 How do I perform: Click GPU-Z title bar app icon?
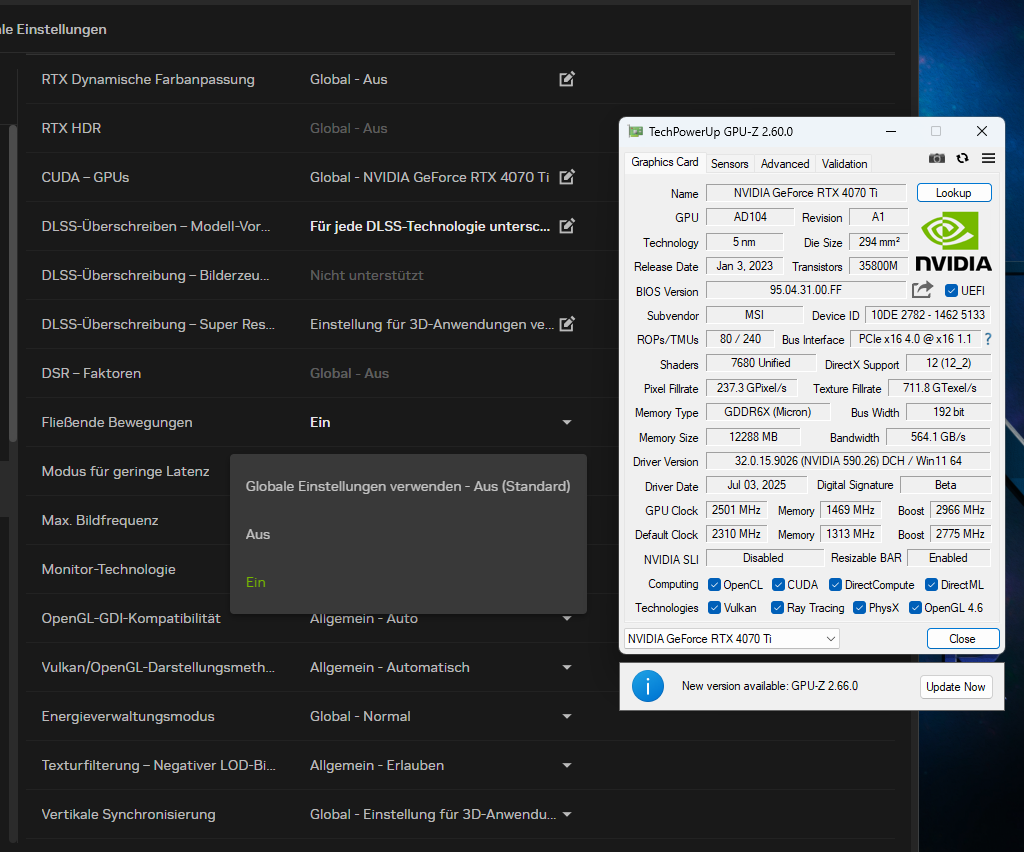(x=635, y=131)
